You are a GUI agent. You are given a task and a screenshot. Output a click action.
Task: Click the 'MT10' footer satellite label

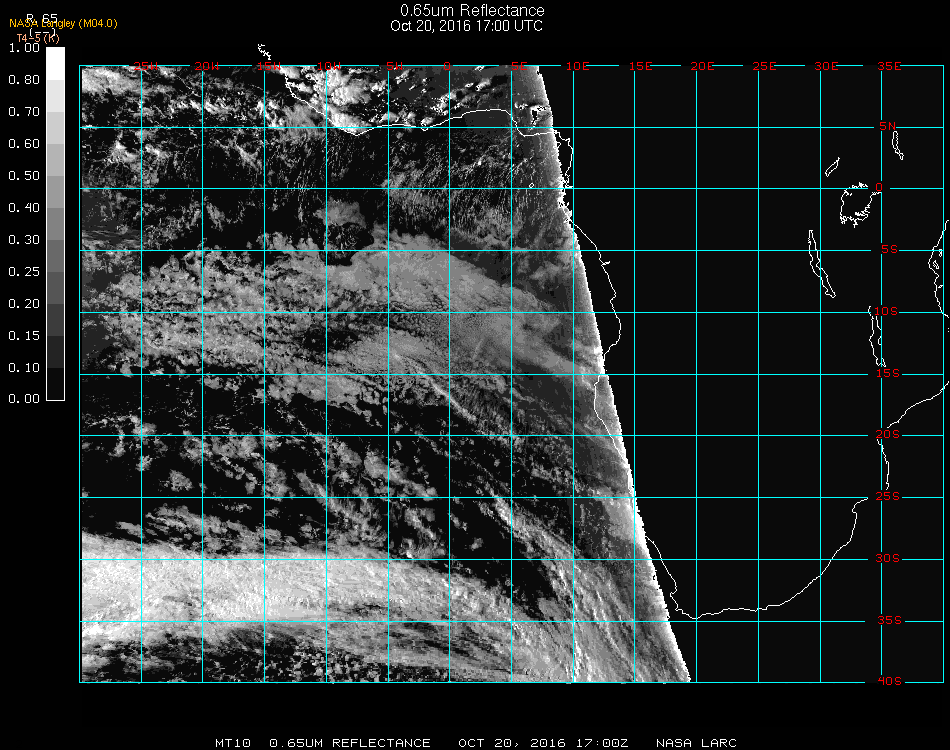pos(233,743)
